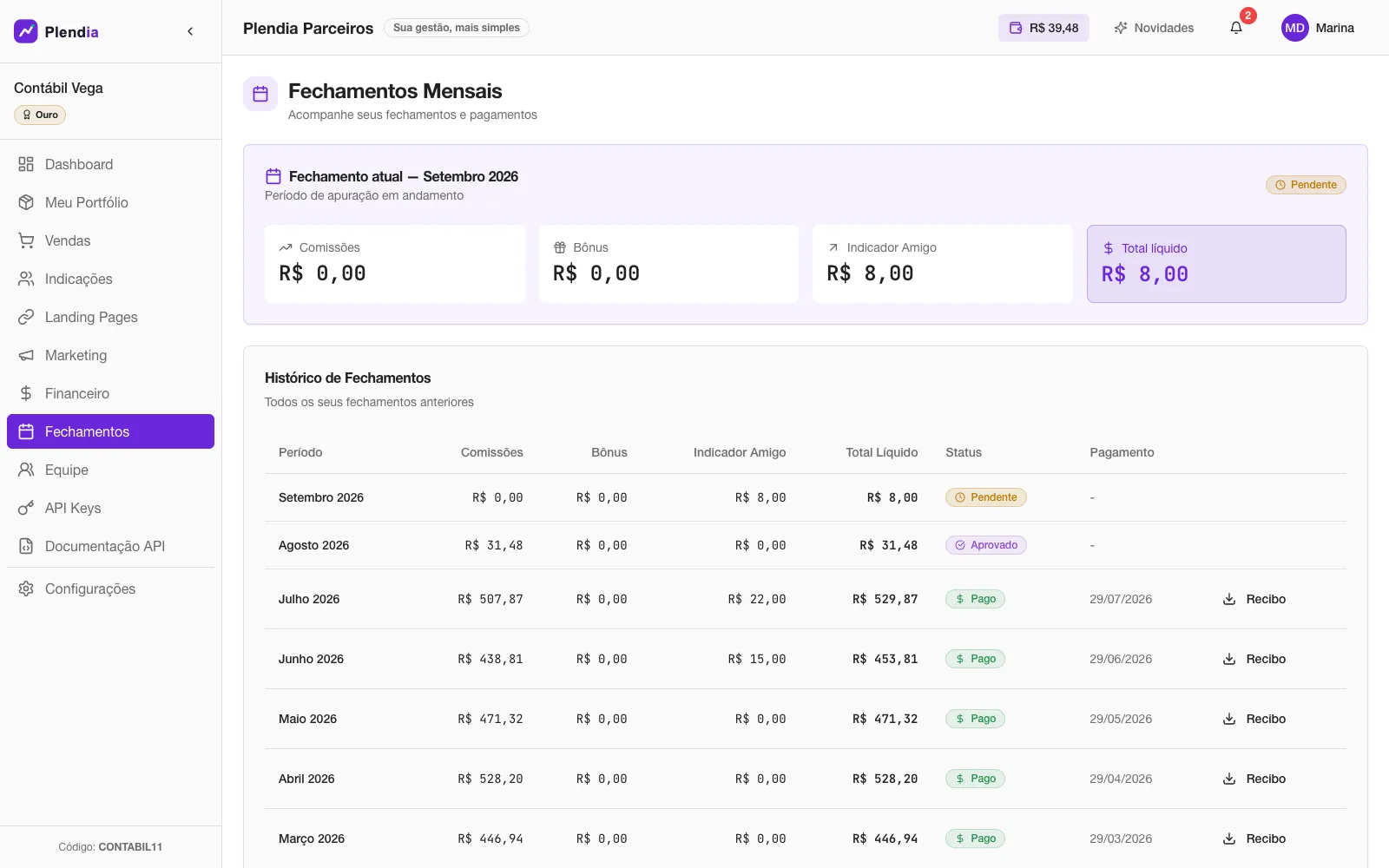
Task: Click the Pendente status in Setembro 2026 row
Action: coord(986,497)
